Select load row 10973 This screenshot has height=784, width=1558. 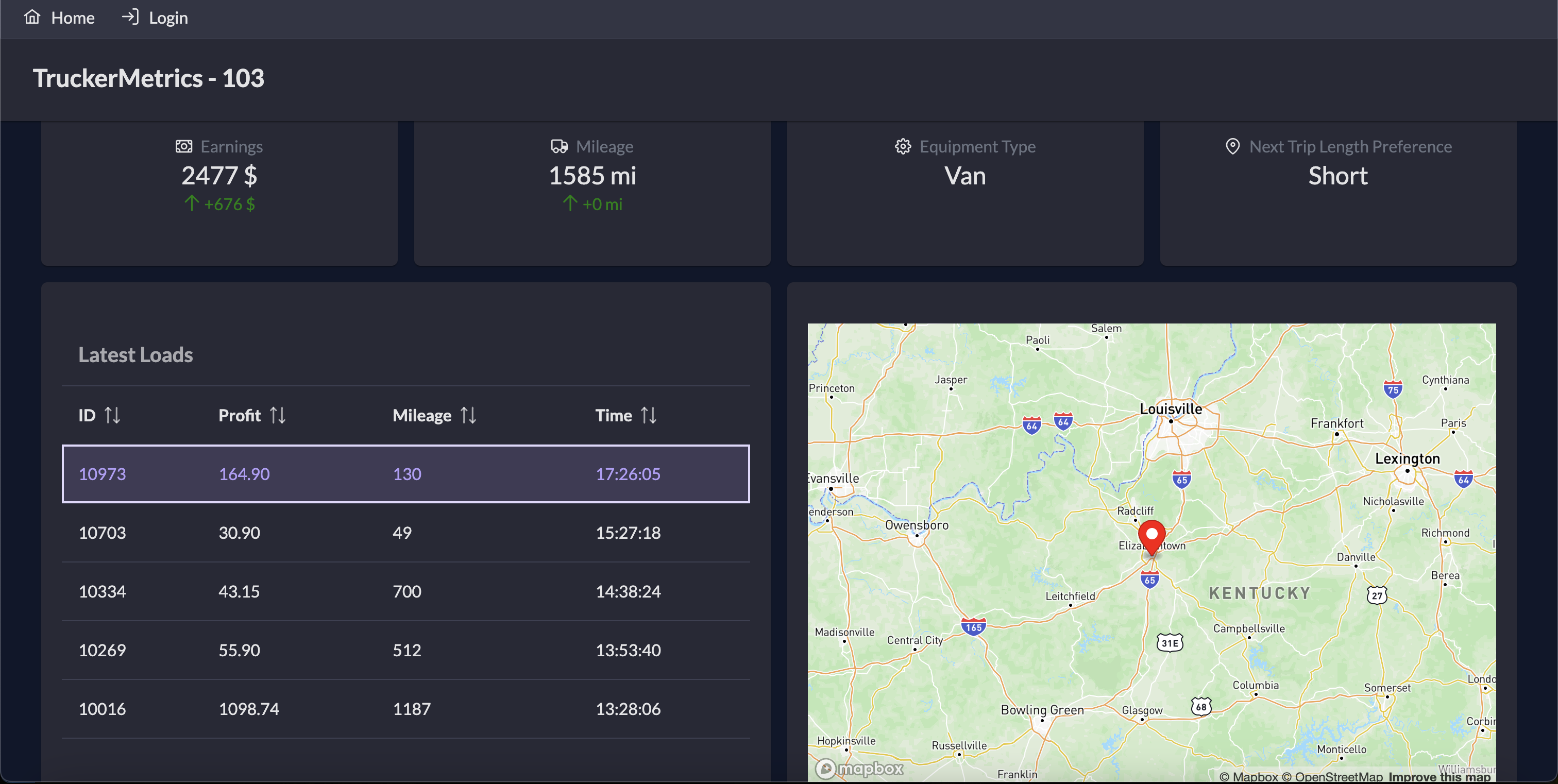[405, 474]
